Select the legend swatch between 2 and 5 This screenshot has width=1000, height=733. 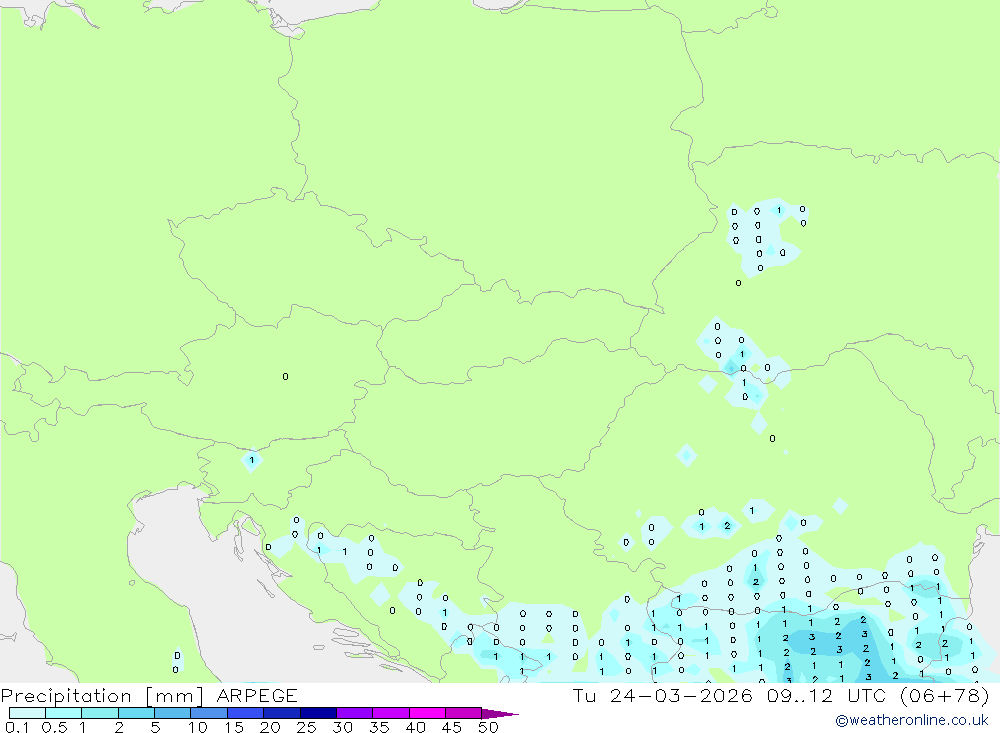(x=136, y=713)
